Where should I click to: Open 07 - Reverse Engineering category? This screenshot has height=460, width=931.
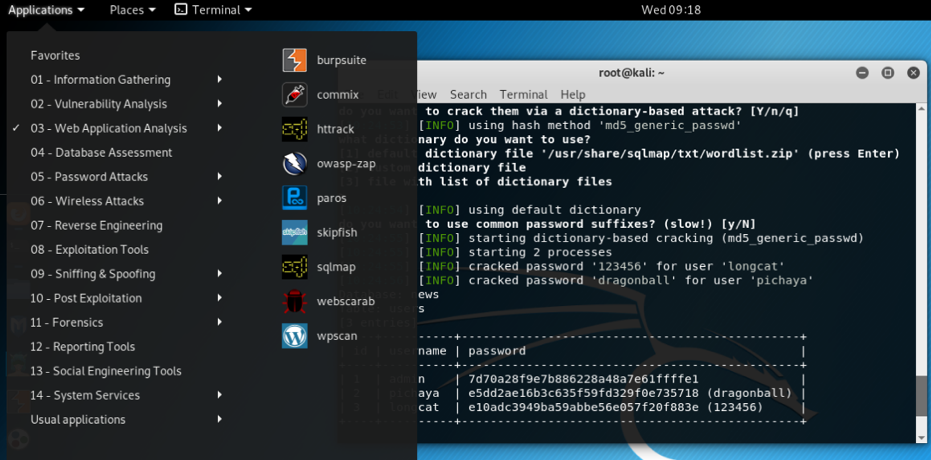(x=96, y=226)
